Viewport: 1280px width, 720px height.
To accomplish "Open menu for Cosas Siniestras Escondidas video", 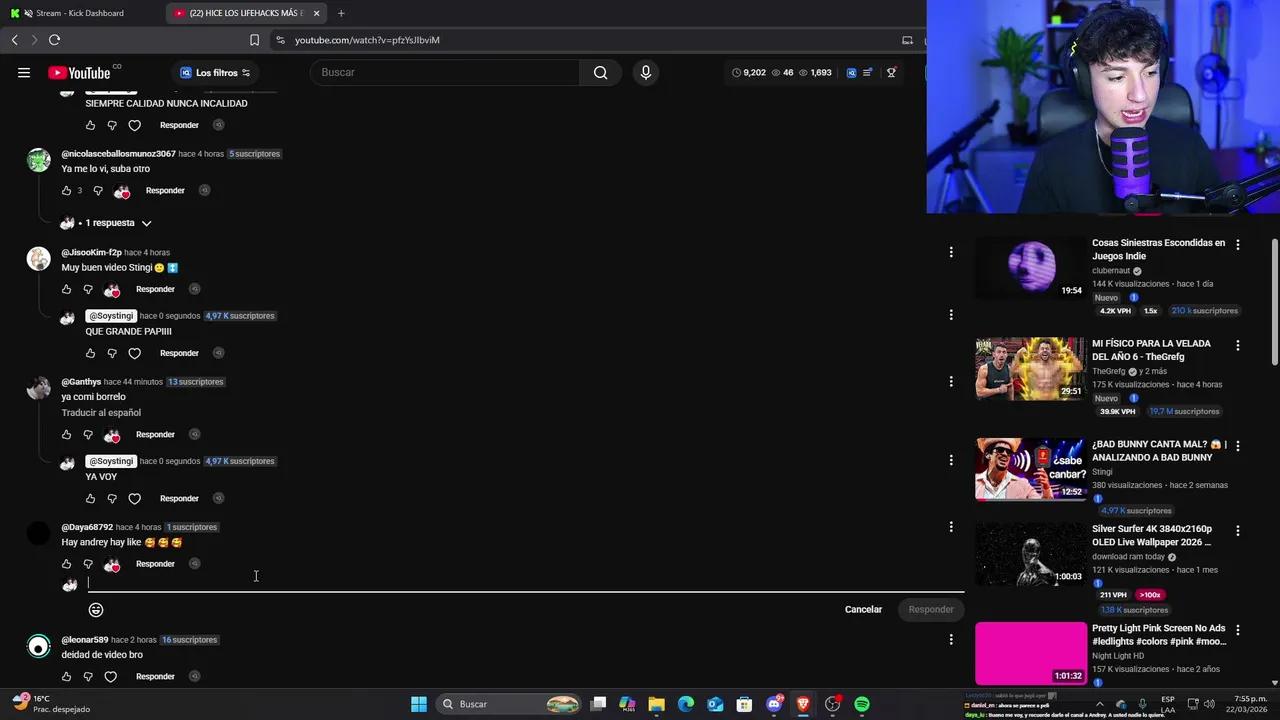I will [1238, 244].
